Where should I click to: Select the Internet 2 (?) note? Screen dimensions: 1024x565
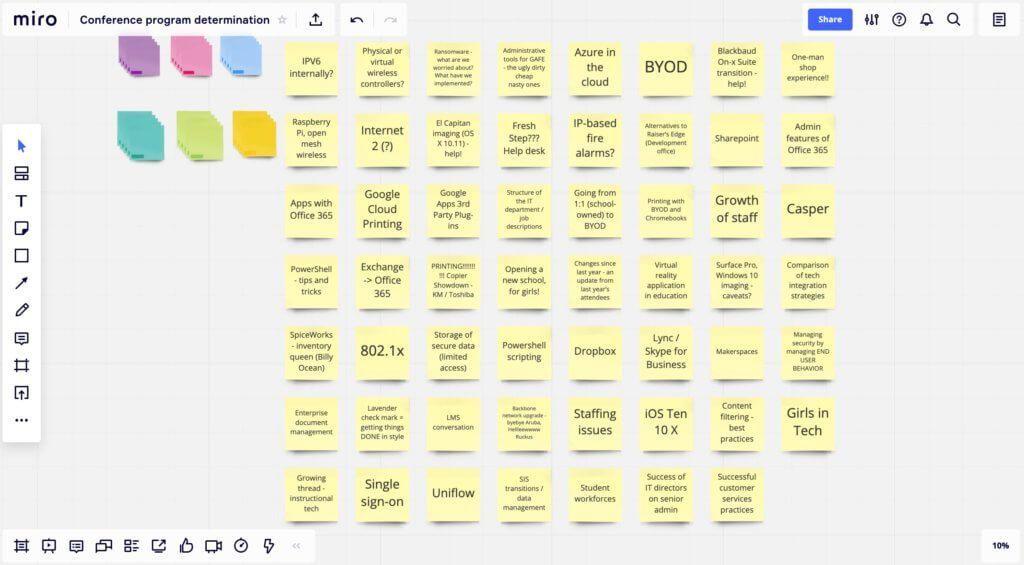pyautogui.click(x=382, y=138)
